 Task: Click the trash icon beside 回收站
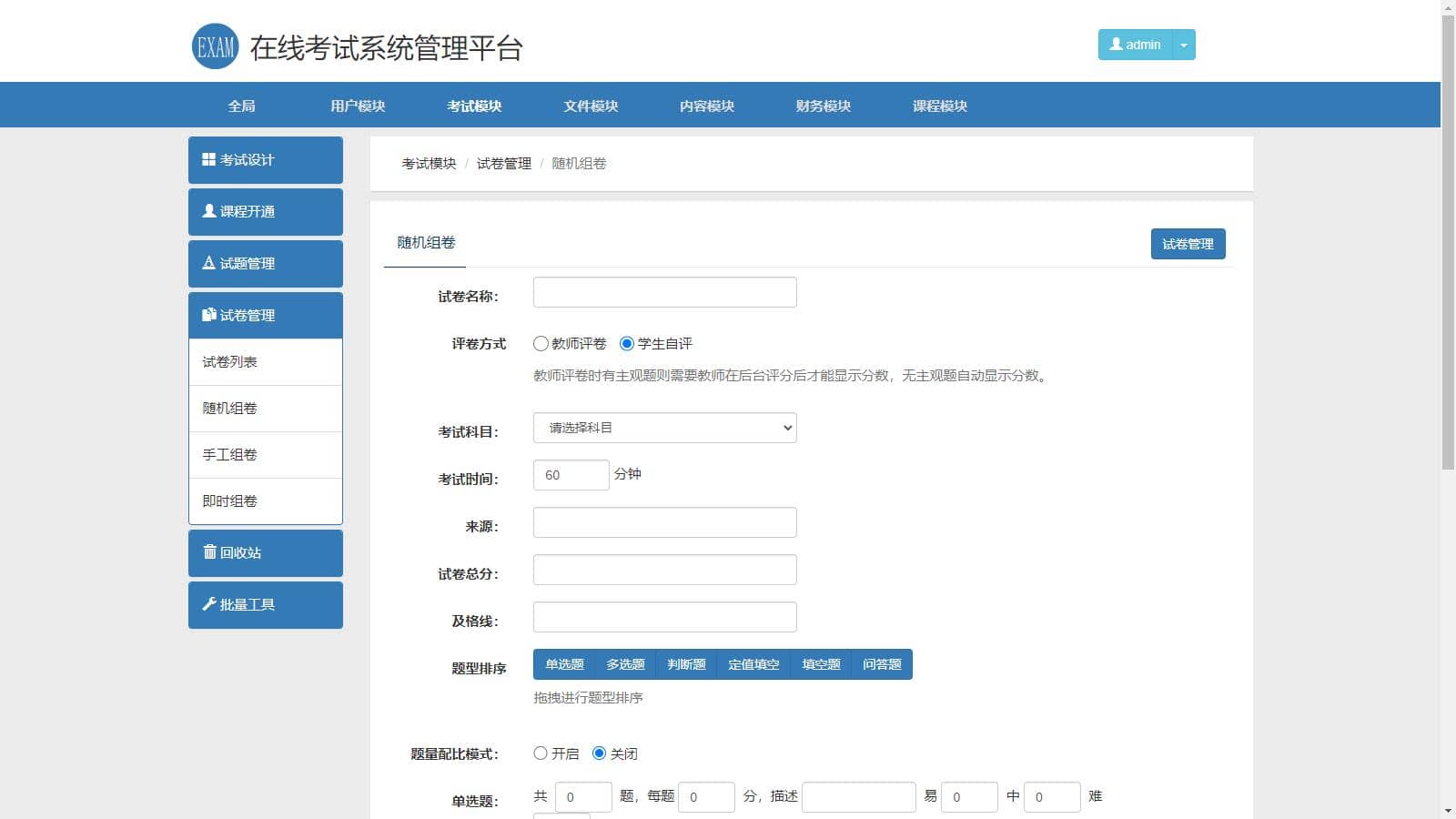(x=209, y=552)
